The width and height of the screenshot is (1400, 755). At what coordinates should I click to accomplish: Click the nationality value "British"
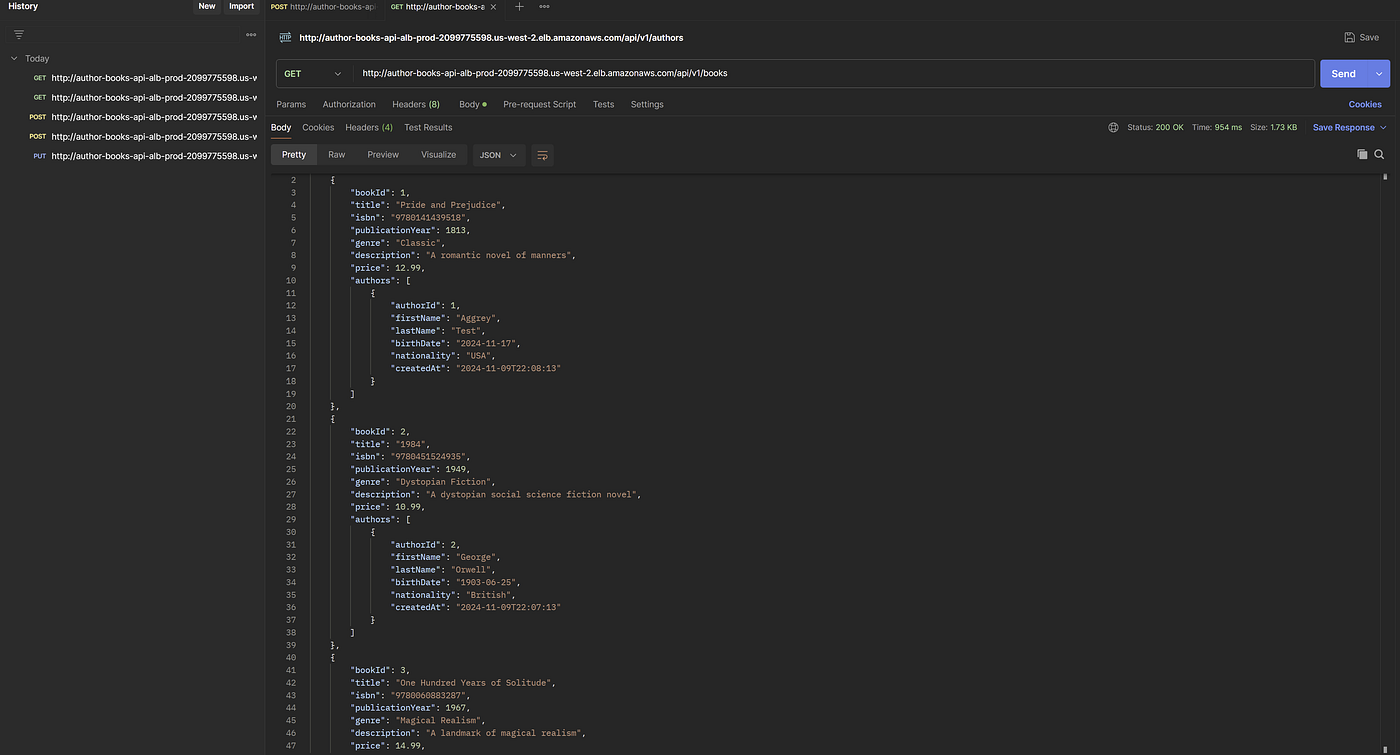pos(488,595)
